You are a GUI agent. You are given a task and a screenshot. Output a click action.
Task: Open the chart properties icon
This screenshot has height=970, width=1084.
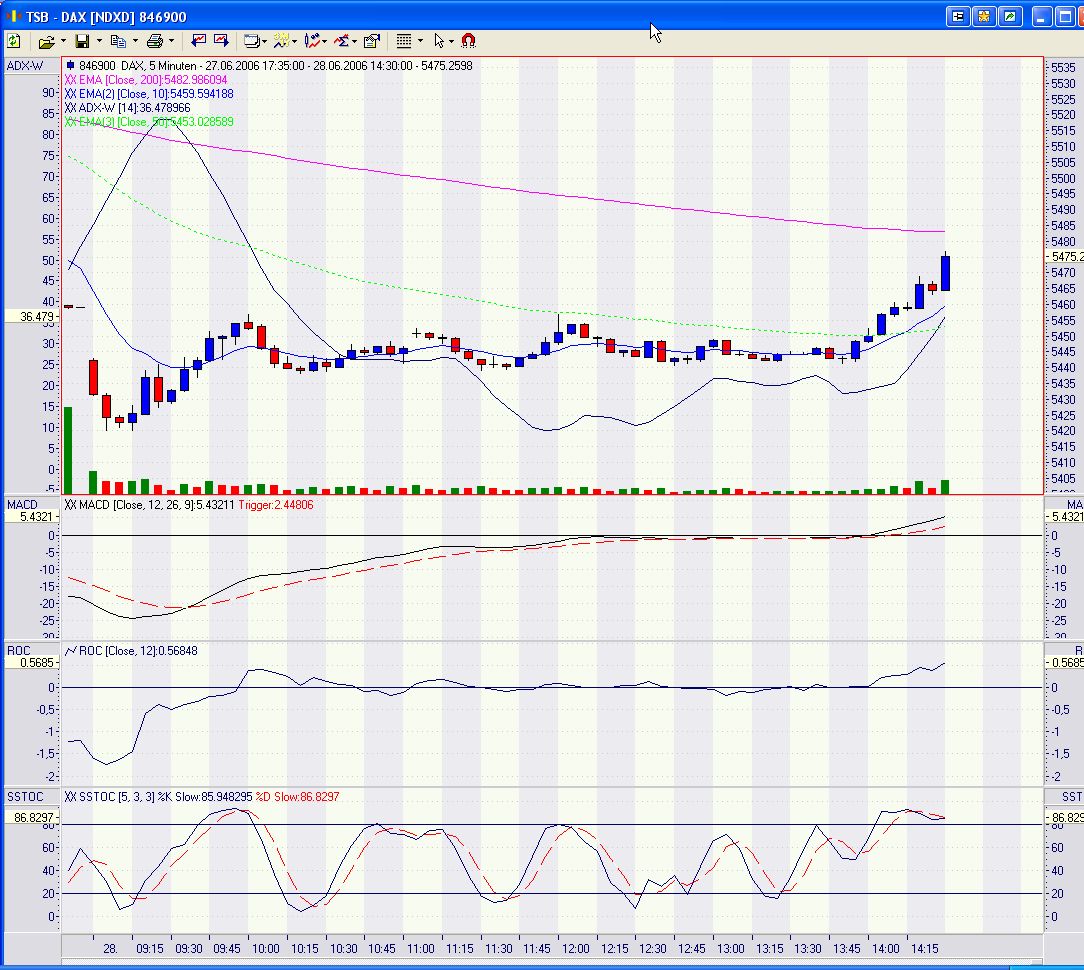(372, 41)
